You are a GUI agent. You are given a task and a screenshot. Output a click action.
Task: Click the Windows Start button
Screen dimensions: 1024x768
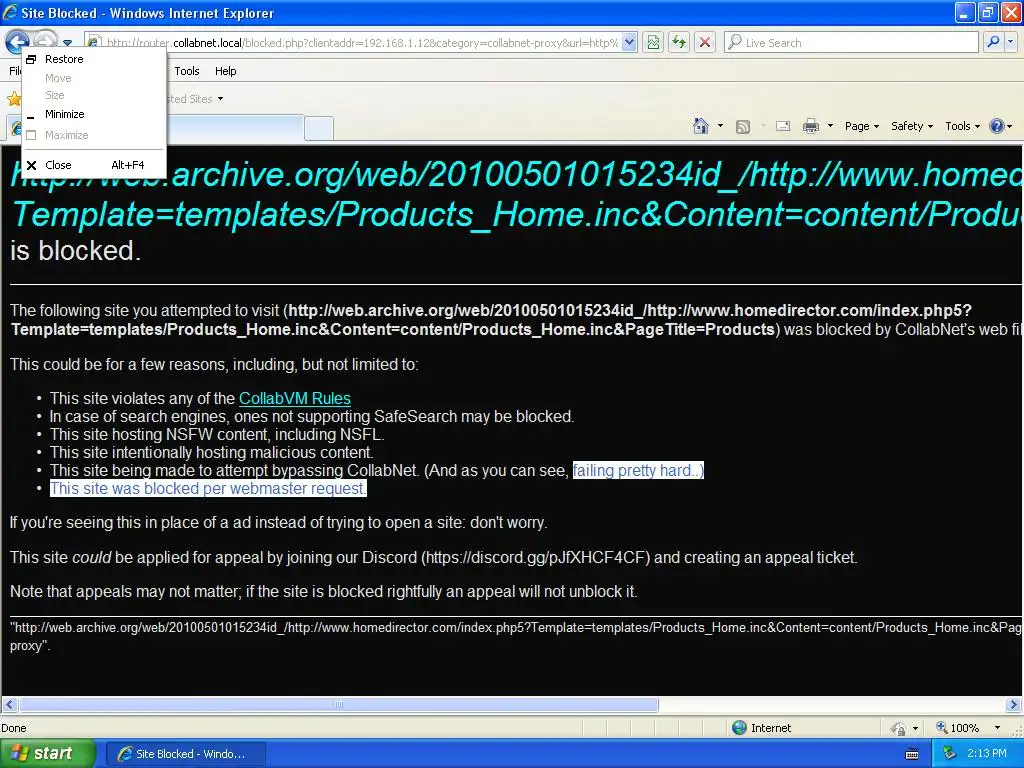coord(47,754)
